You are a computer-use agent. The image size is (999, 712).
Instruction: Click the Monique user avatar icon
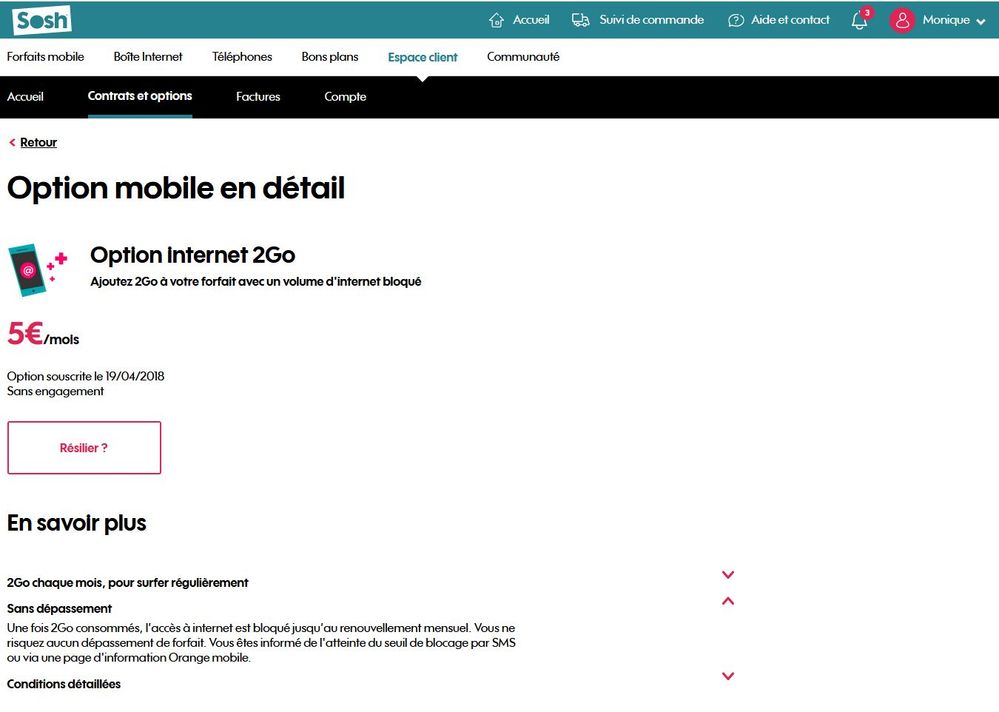(902, 20)
